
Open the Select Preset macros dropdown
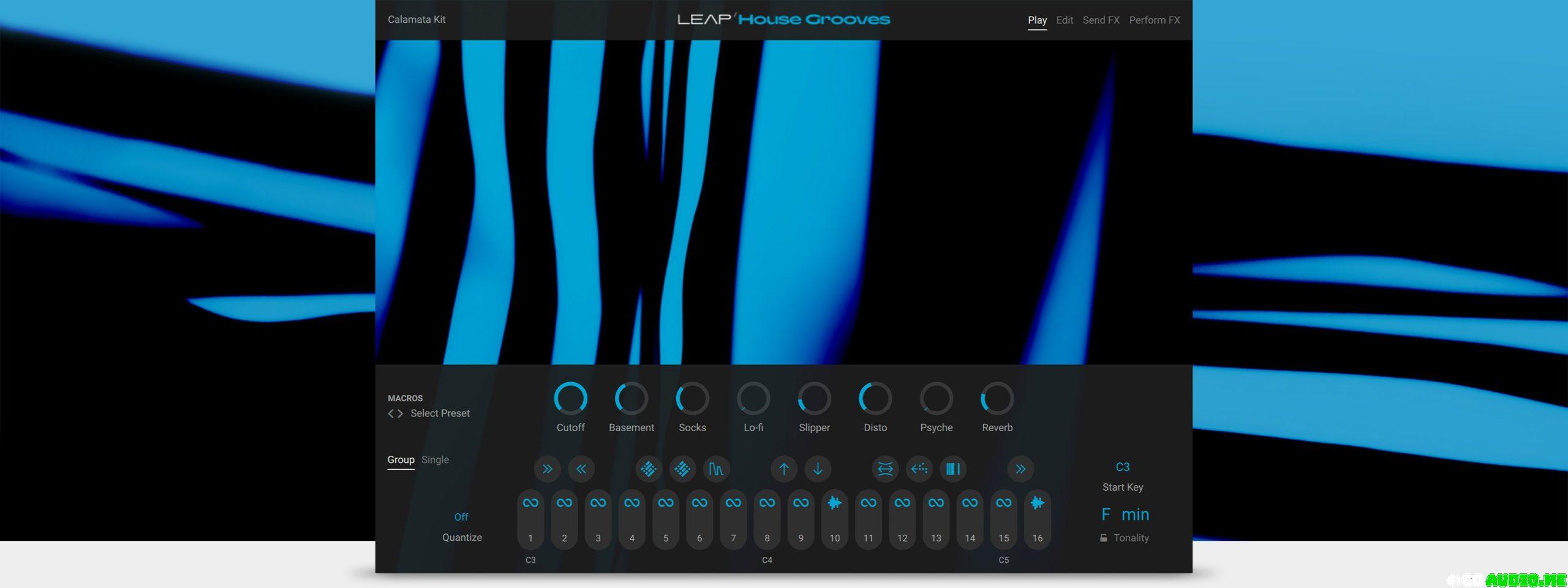click(x=440, y=413)
